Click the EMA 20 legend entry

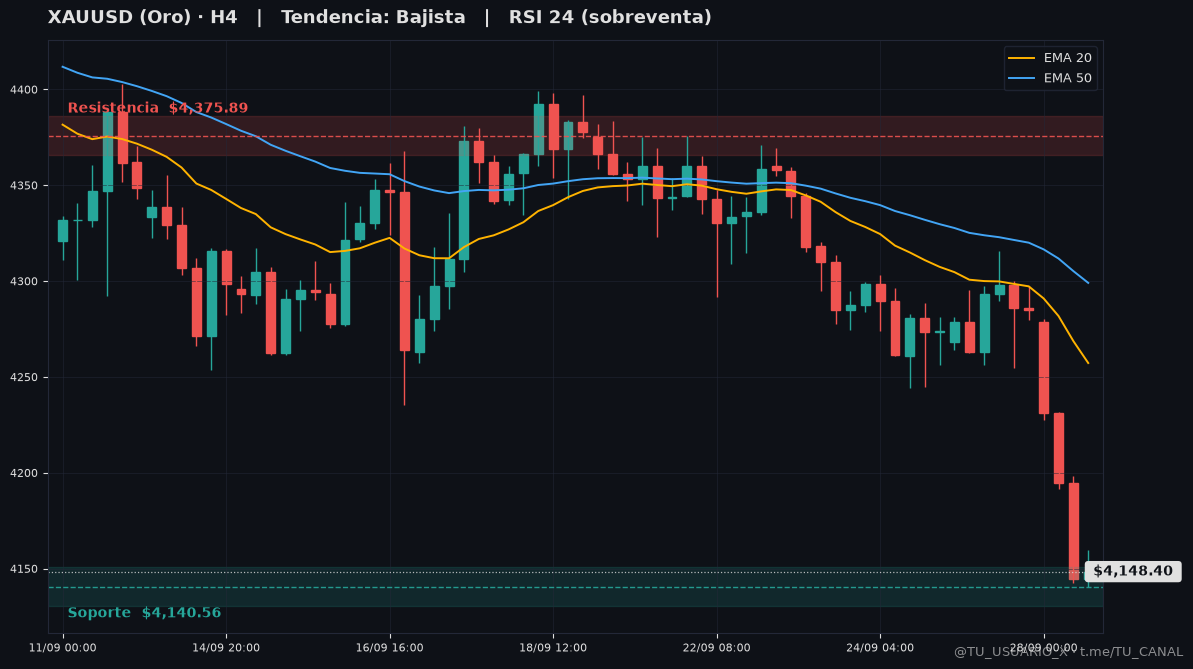1050,58
